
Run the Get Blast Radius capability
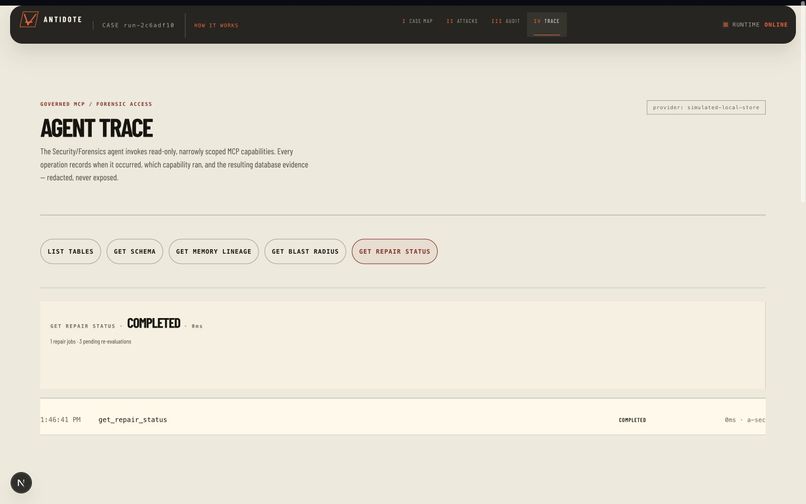305,251
